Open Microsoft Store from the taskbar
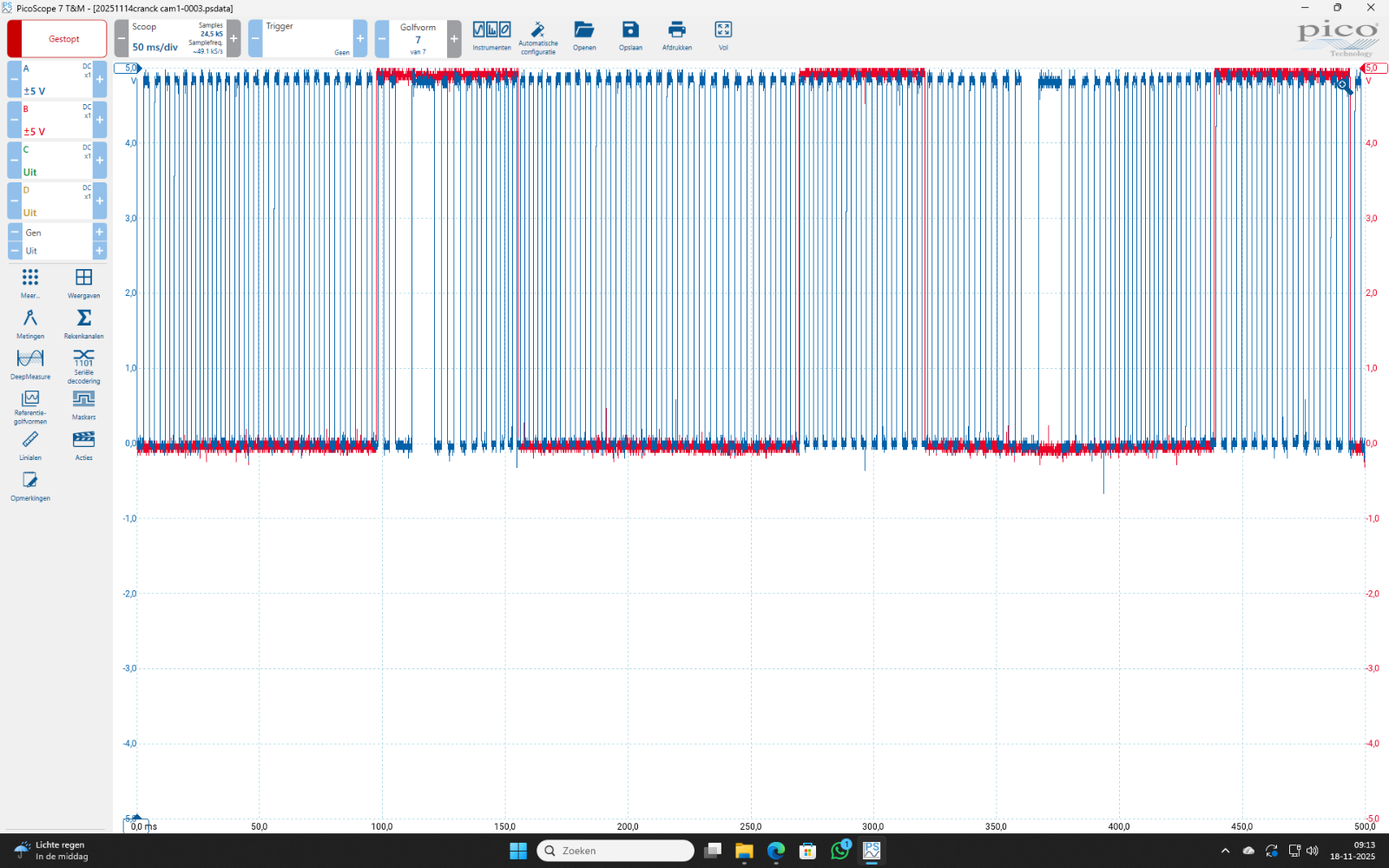The image size is (1389, 868). point(808,851)
